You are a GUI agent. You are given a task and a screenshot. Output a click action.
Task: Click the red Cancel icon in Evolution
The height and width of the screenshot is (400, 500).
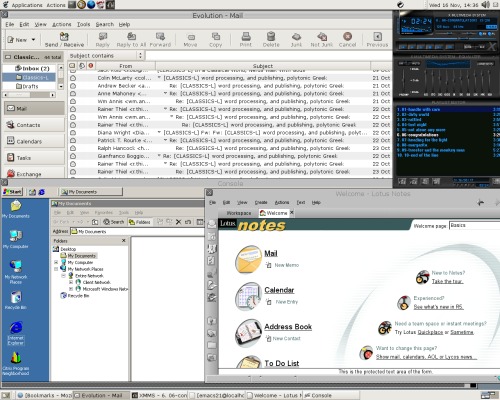click(x=347, y=36)
